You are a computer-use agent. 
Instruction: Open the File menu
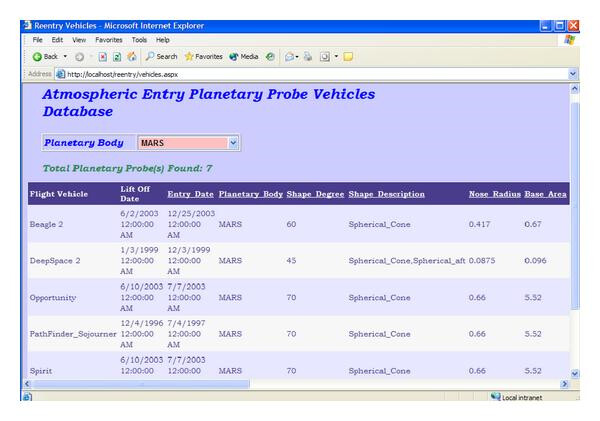pos(38,40)
